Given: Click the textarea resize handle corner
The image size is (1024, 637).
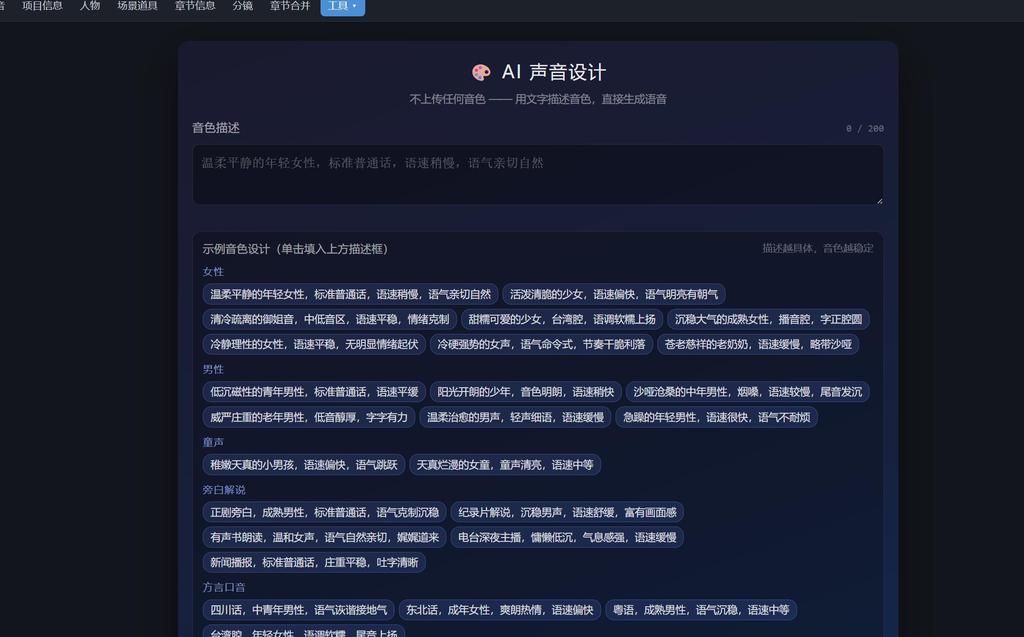Looking at the screenshot, I should 879,200.
